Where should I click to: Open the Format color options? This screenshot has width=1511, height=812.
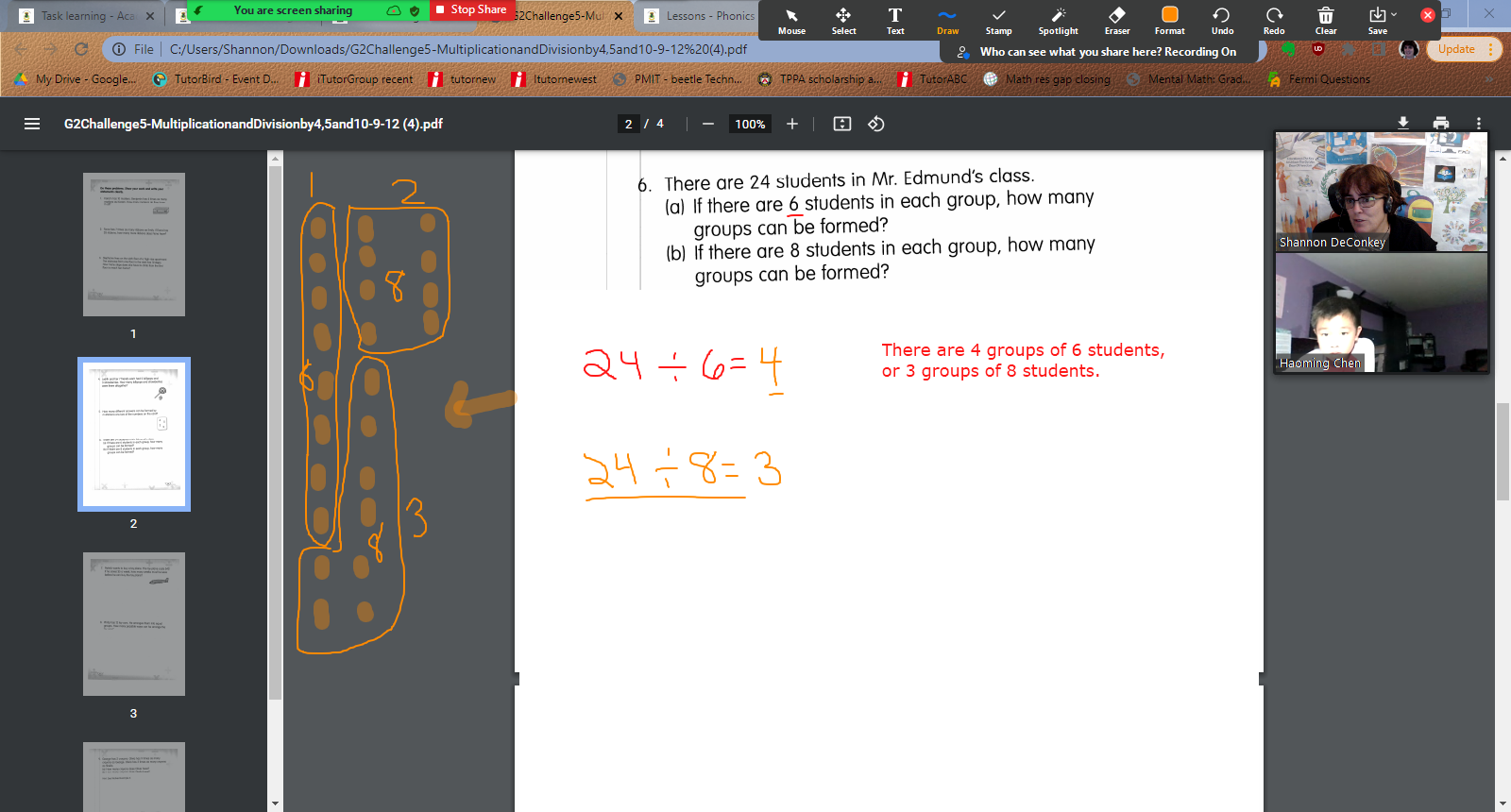point(1169,21)
